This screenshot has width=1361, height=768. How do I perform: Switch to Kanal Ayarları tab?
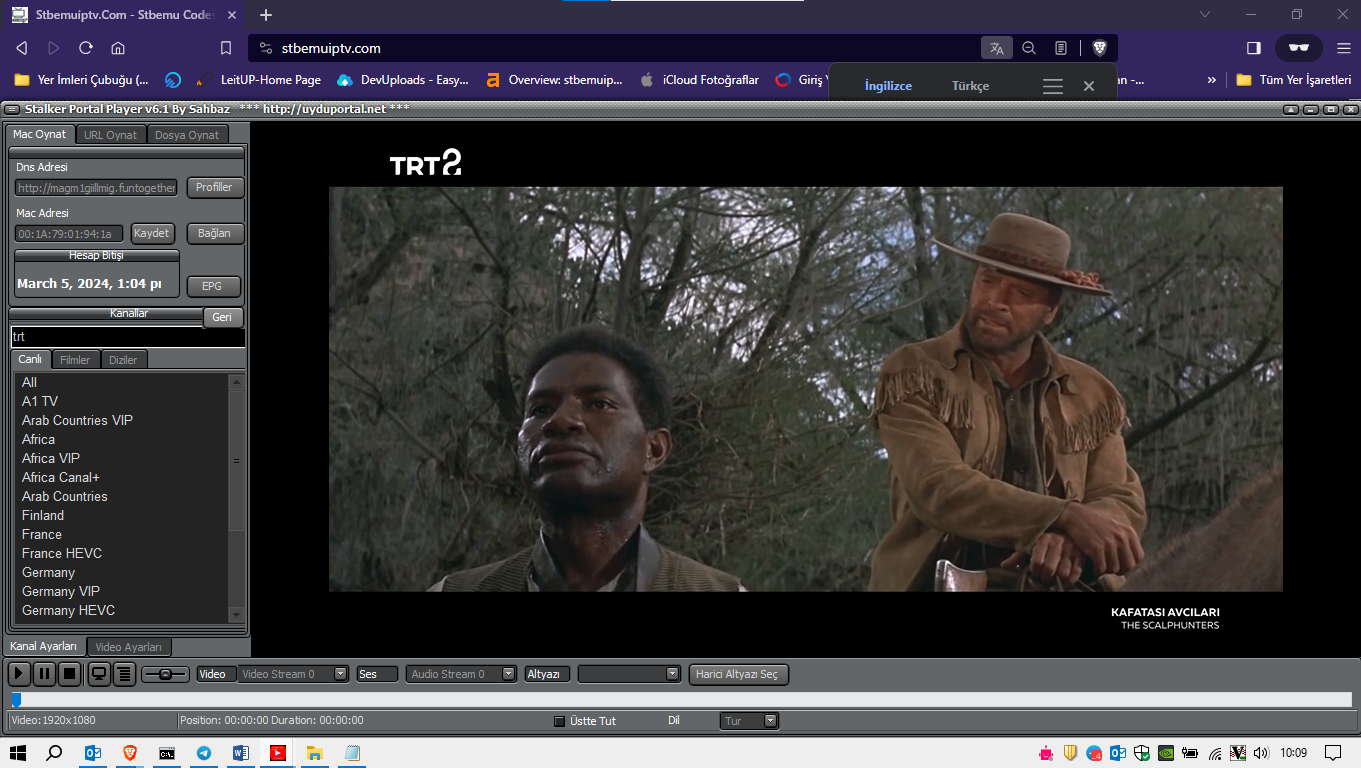point(44,646)
